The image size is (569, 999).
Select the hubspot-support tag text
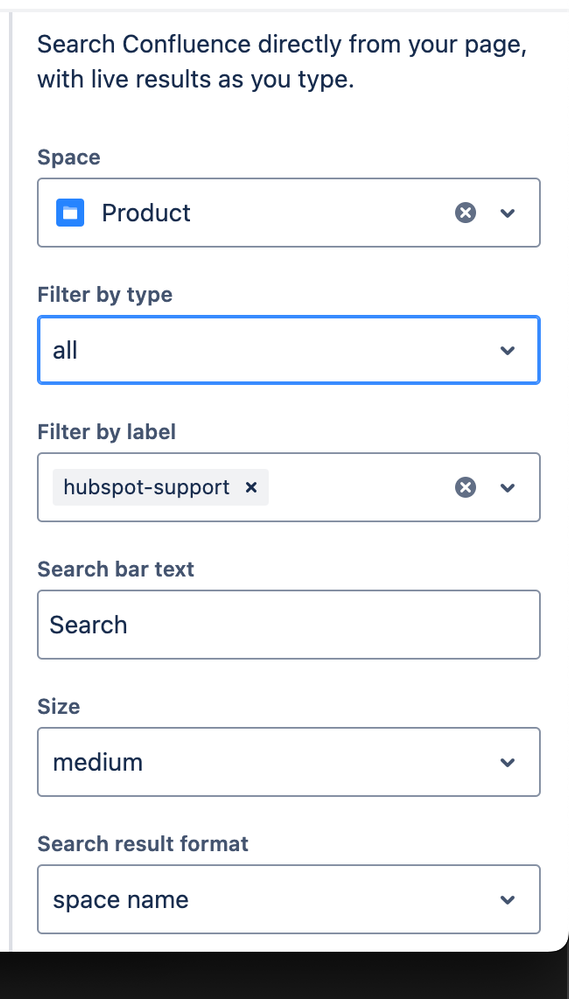click(147, 487)
